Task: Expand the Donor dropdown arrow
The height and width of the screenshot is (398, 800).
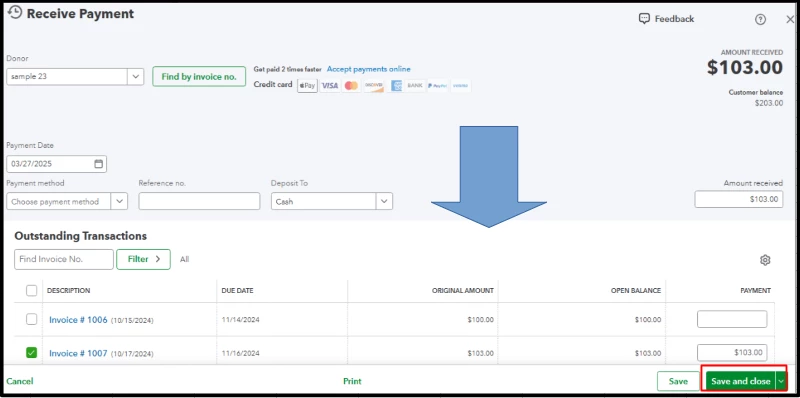Action: point(135,77)
